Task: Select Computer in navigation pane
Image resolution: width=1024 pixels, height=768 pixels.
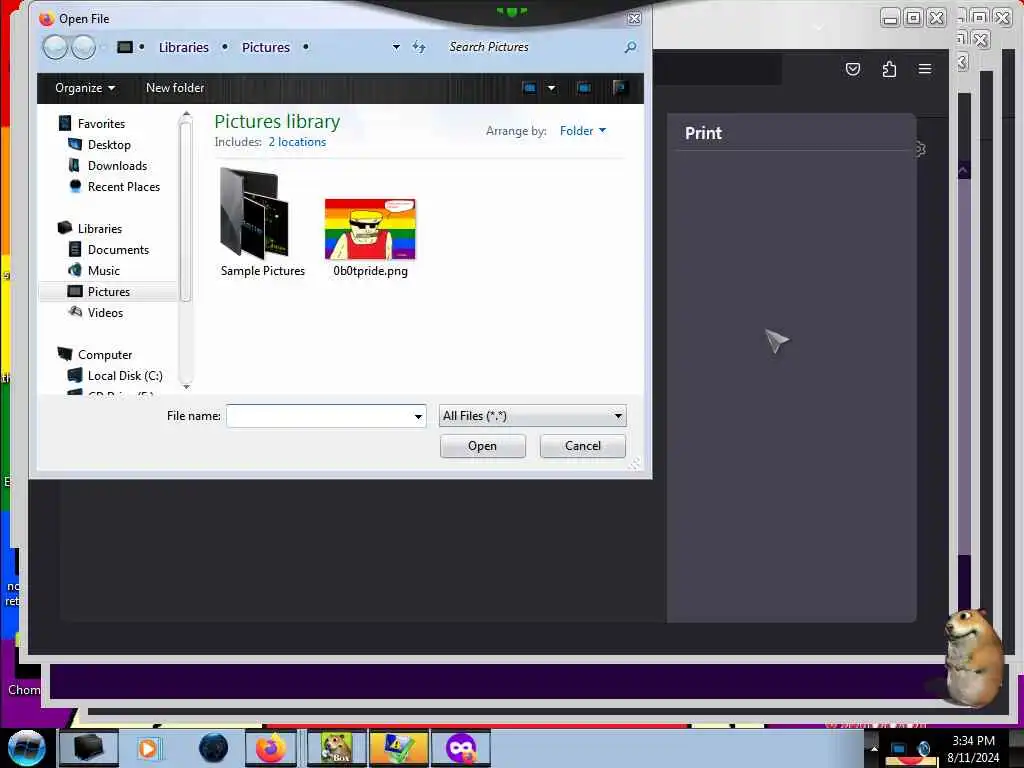Action: point(105,355)
